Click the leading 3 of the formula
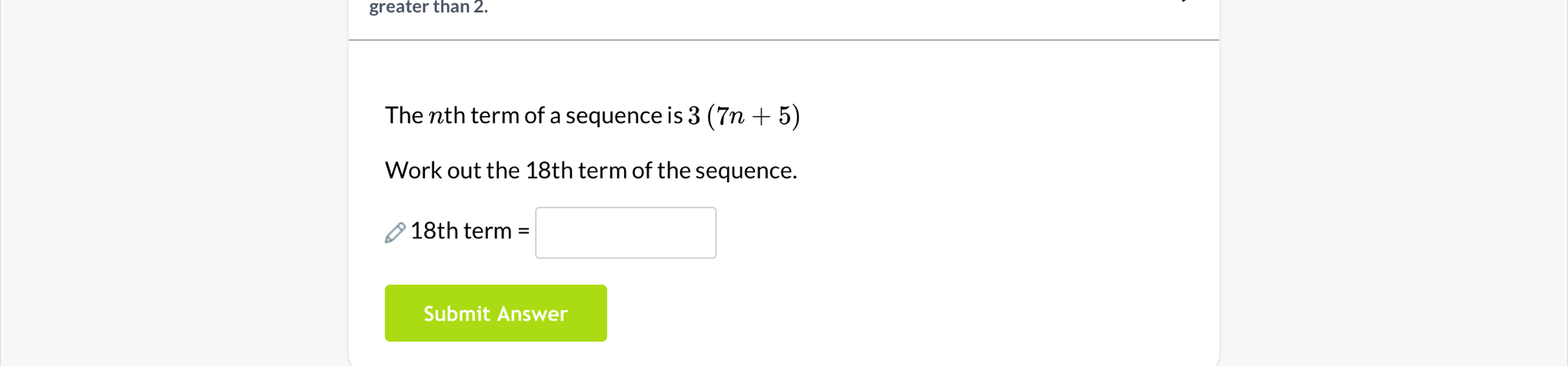Image resolution: width=1568 pixels, height=366 pixels. tap(694, 116)
